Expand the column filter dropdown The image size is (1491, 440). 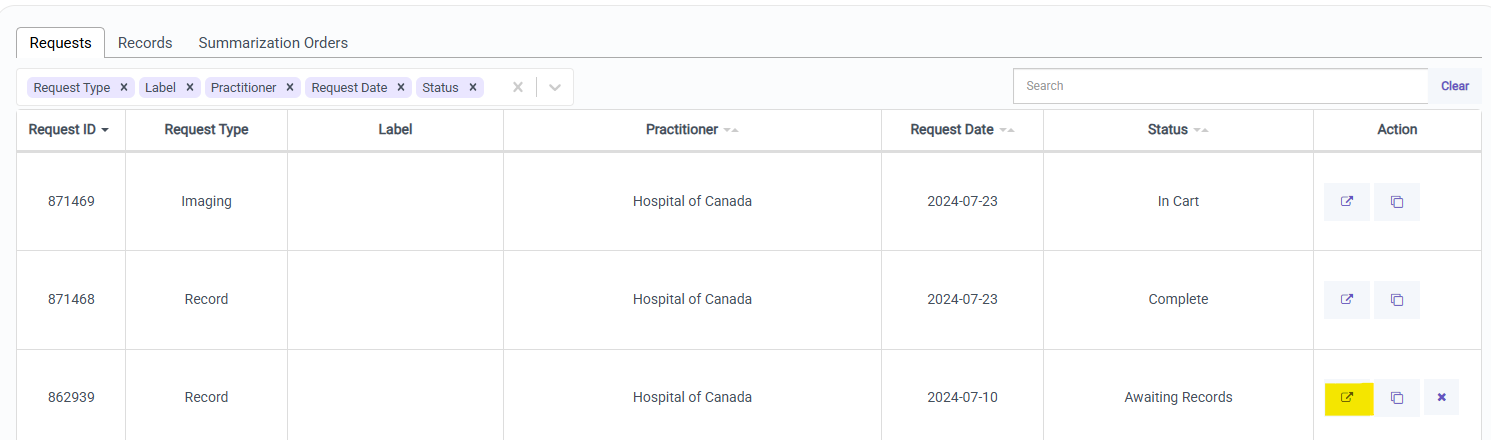[555, 87]
